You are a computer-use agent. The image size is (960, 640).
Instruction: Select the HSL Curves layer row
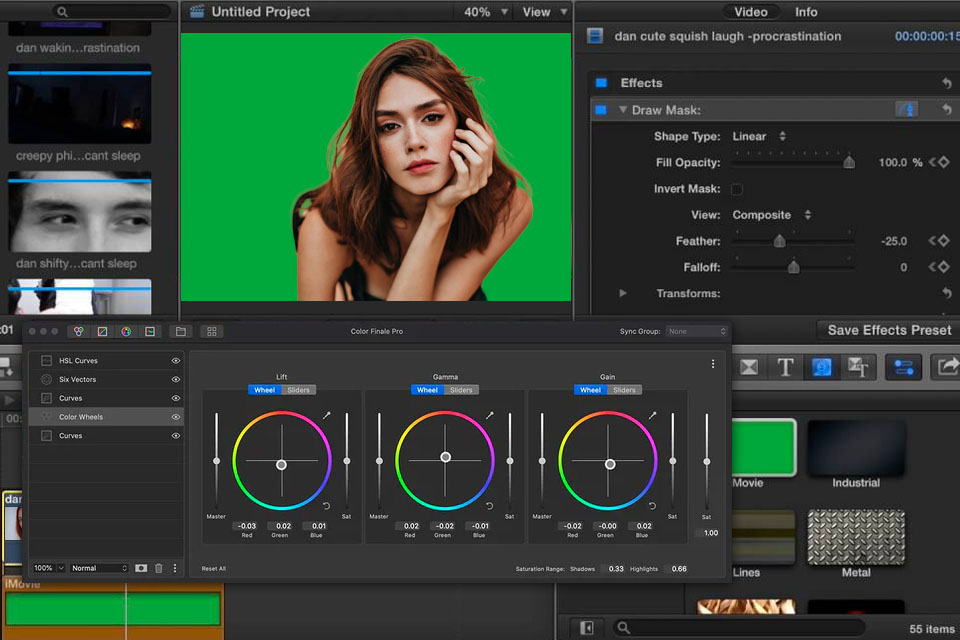(107, 361)
